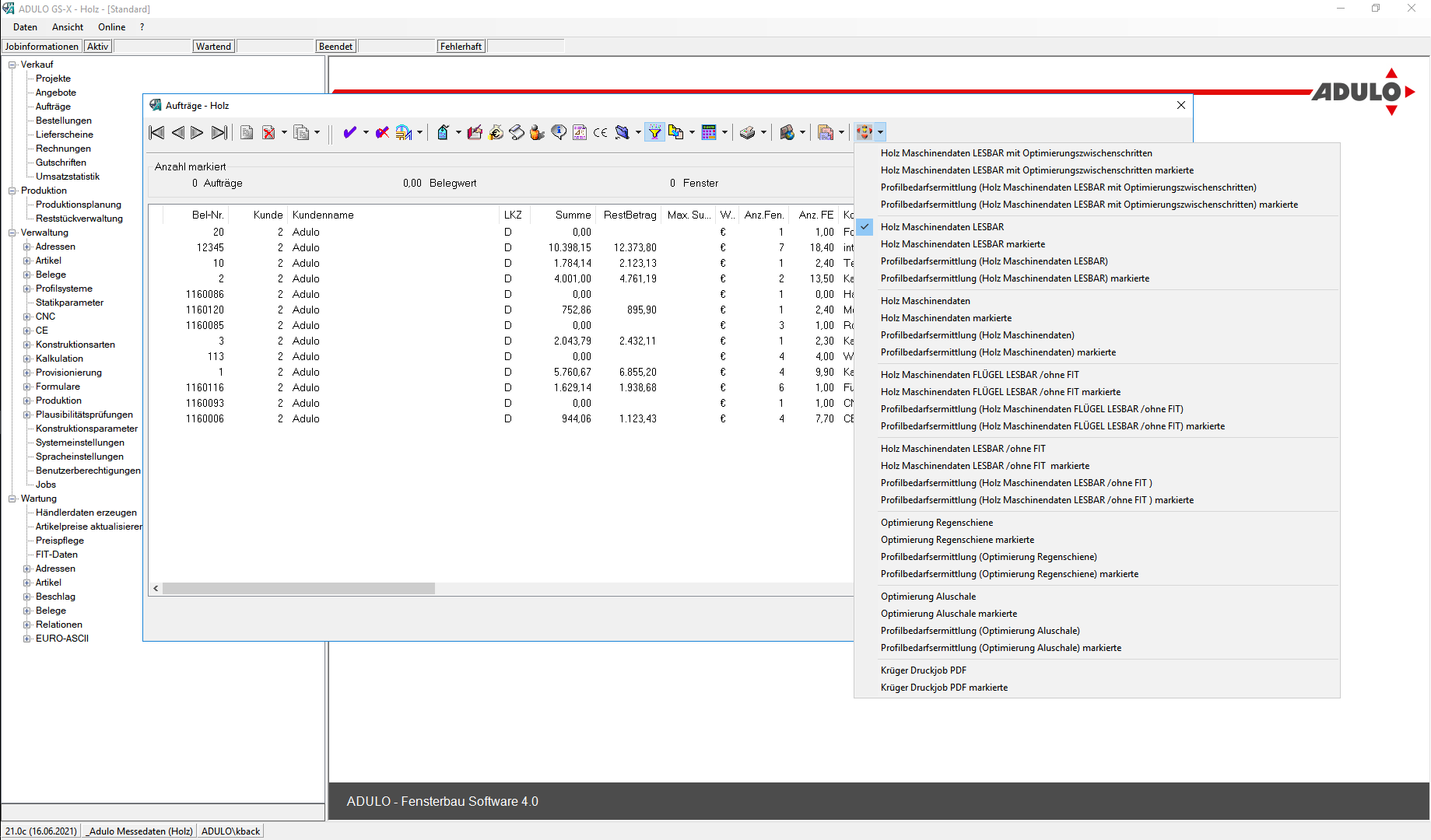Click the crossed-out checkmark unmark icon
The width and height of the screenshot is (1431, 840).
(382, 133)
